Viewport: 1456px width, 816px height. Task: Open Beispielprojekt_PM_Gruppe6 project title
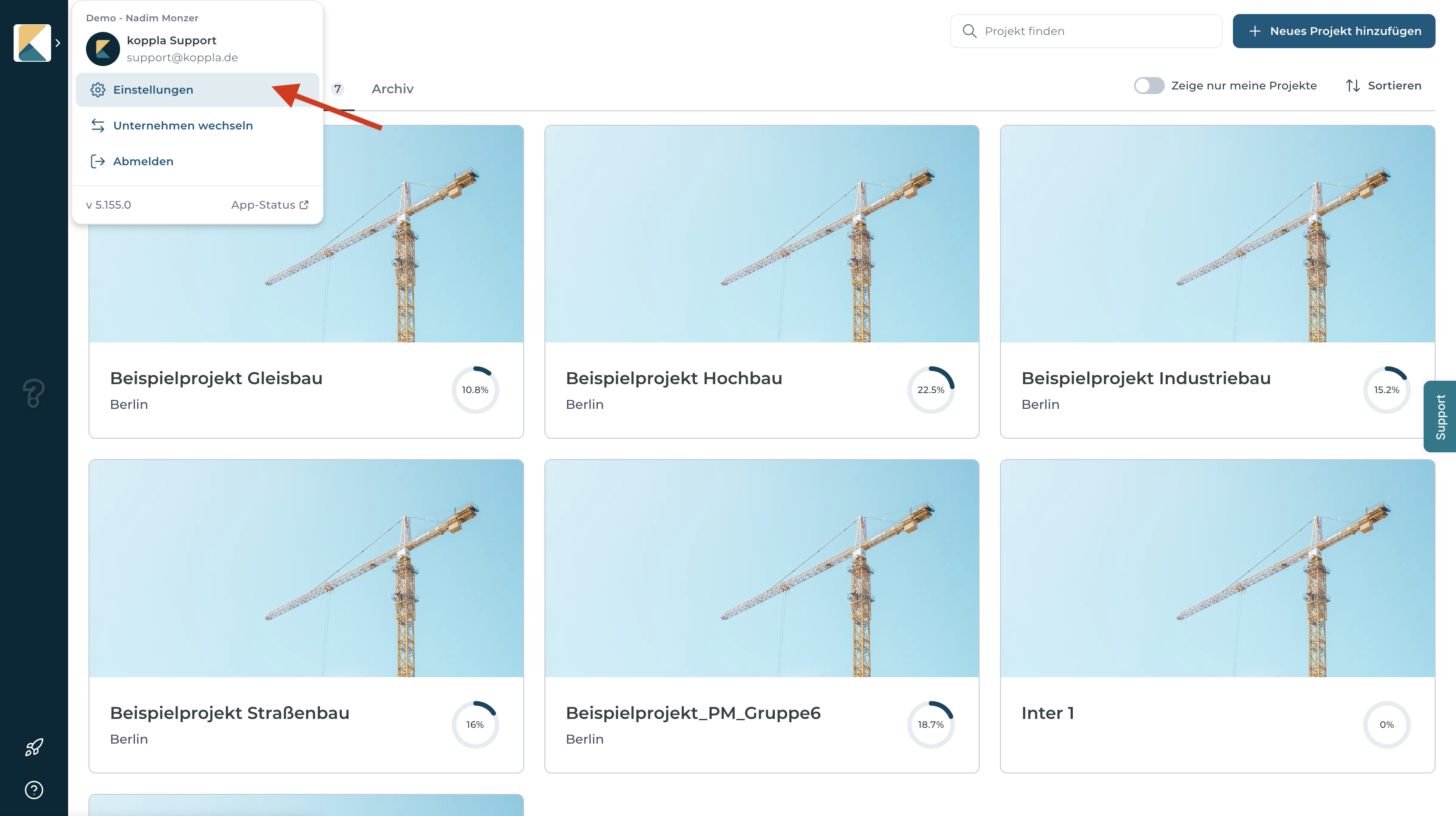coord(693,713)
